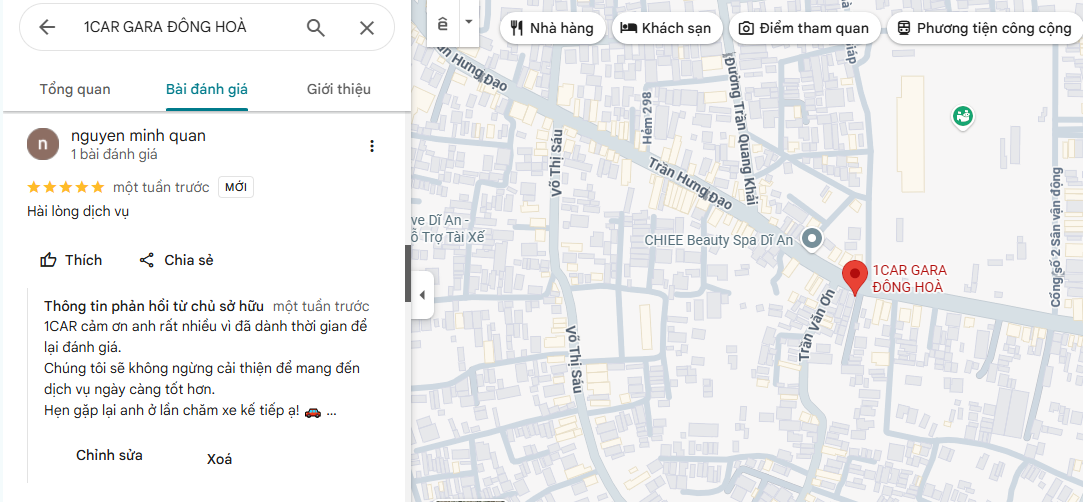Collapse the side panel arrow

coord(423,295)
